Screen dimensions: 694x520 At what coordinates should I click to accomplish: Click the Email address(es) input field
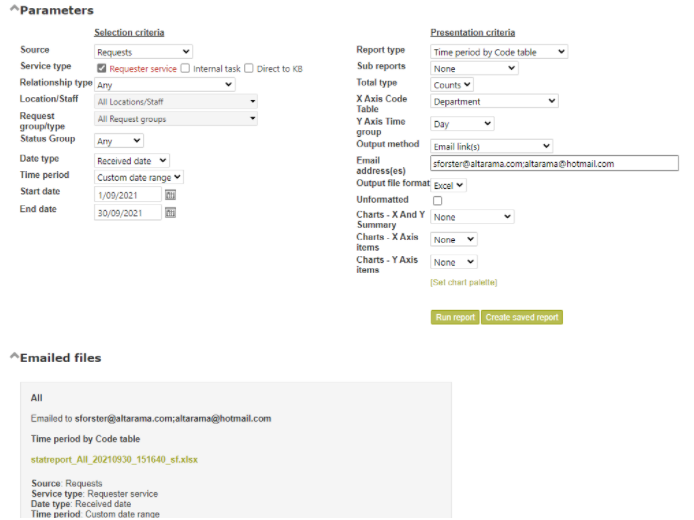(554, 163)
